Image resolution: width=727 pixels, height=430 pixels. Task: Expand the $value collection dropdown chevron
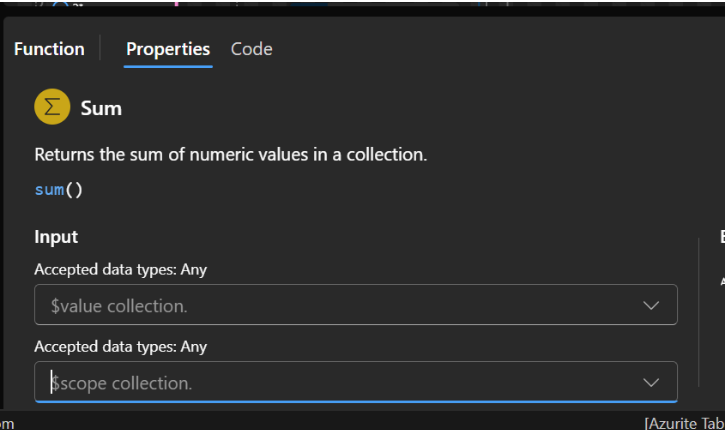coord(651,305)
